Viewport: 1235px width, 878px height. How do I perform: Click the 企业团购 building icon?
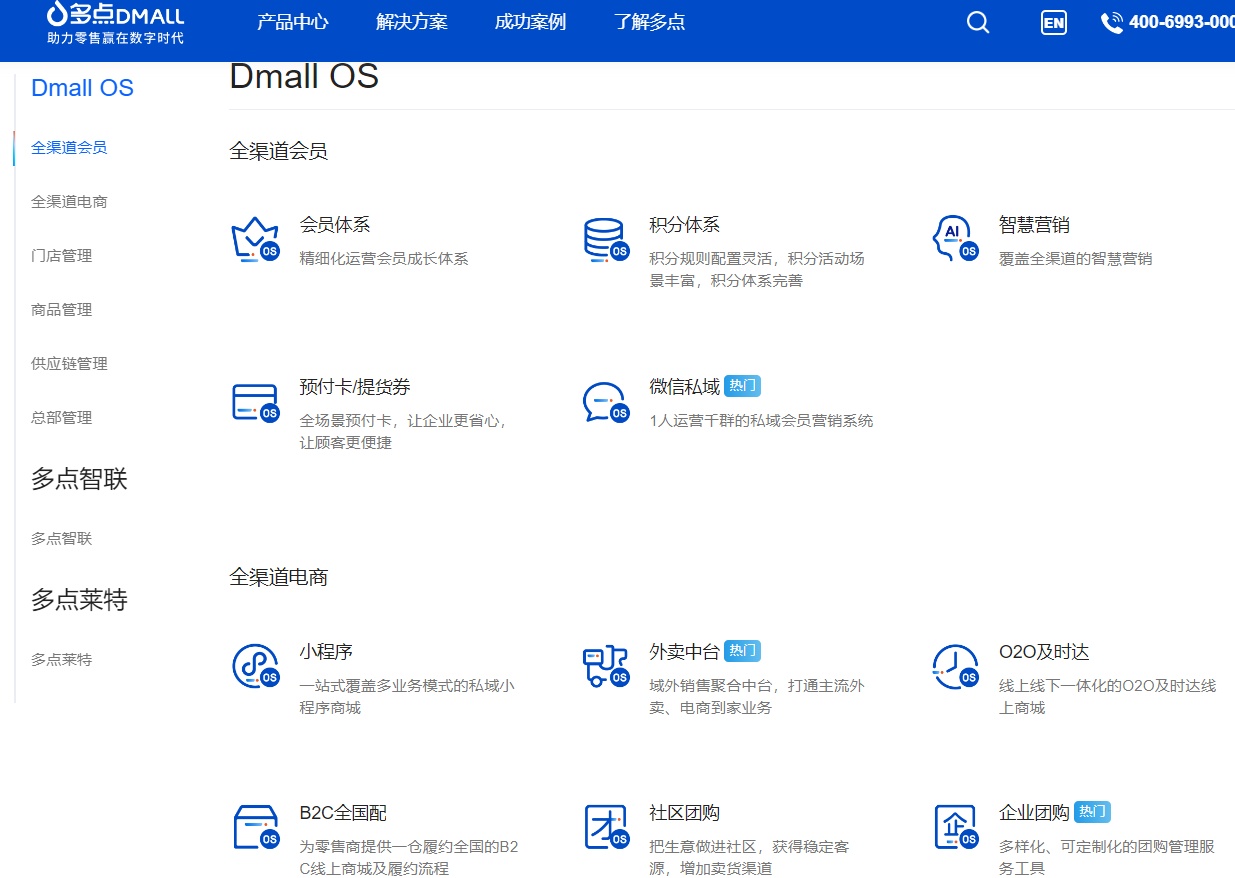[x=955, y=828]
